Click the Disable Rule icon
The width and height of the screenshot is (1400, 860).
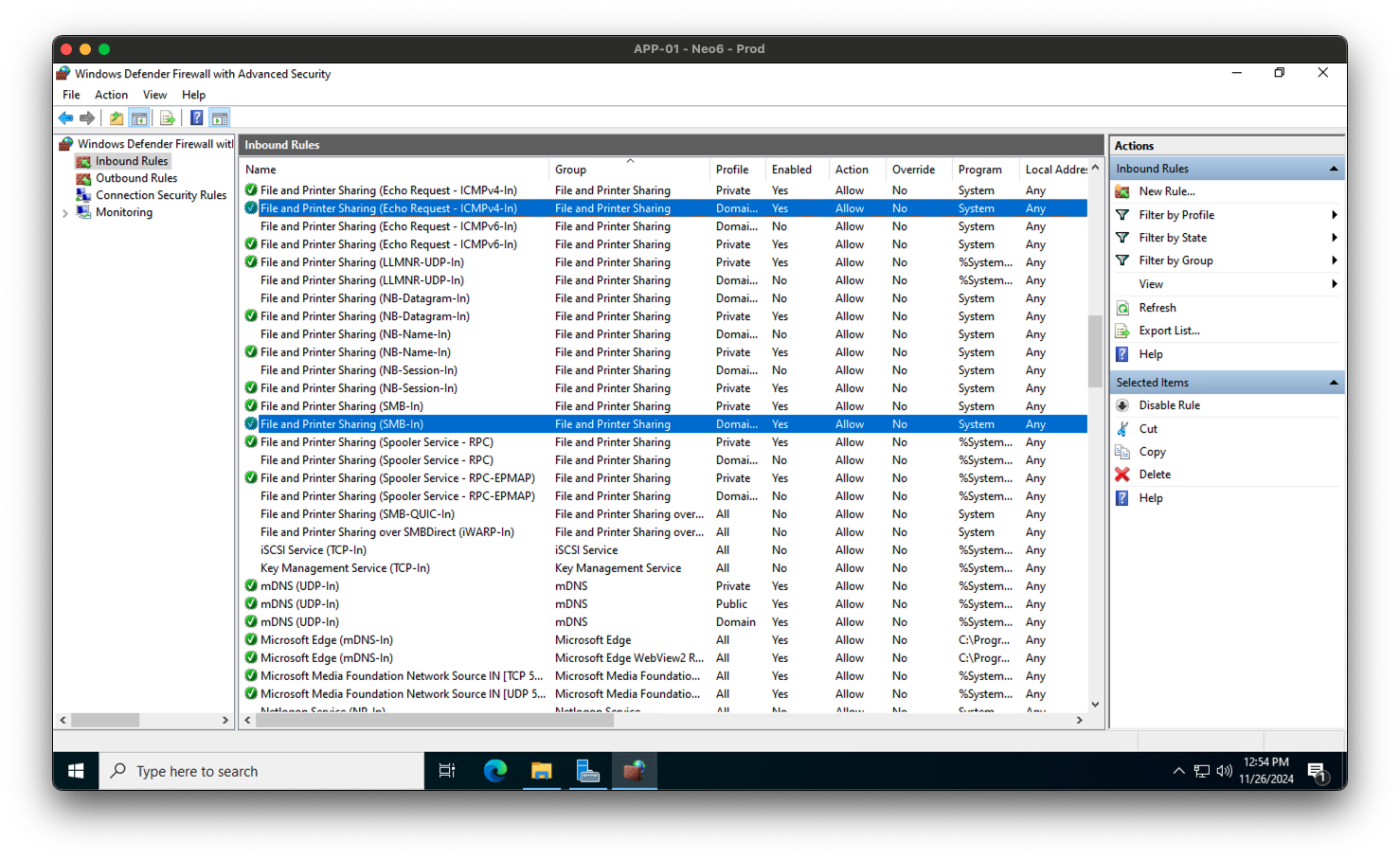[x=1122, y=404]
